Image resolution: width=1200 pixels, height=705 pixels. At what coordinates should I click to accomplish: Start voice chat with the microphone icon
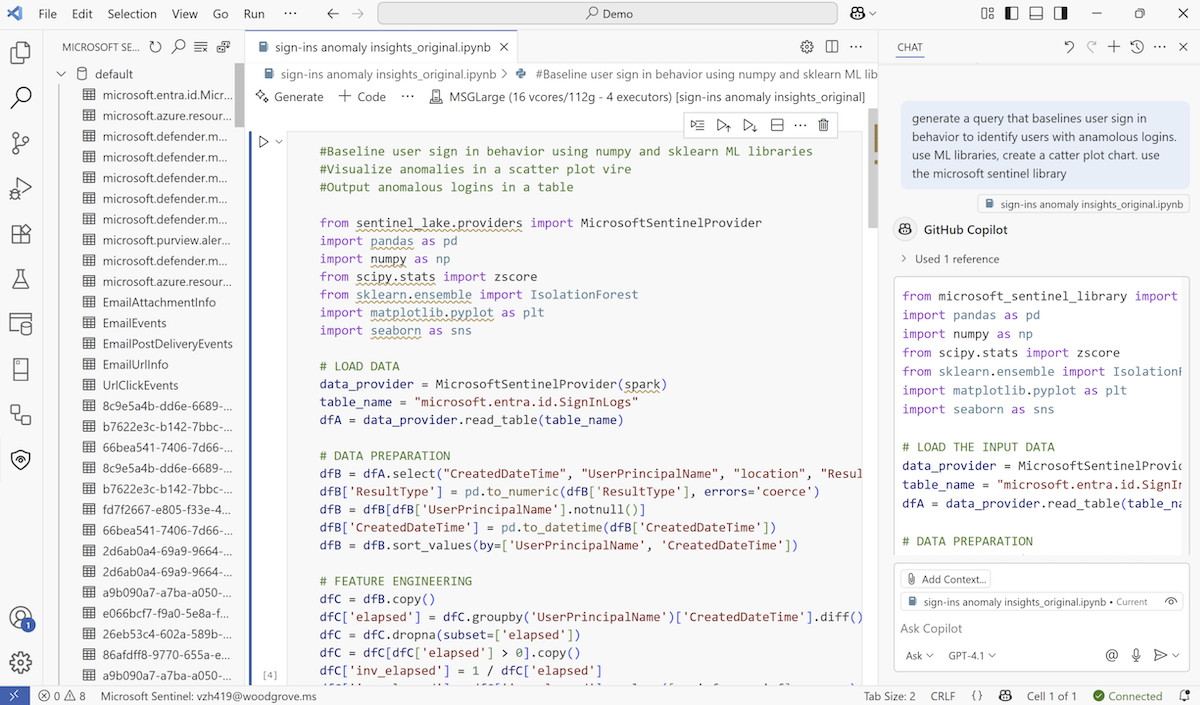(x=1136, y=656)
